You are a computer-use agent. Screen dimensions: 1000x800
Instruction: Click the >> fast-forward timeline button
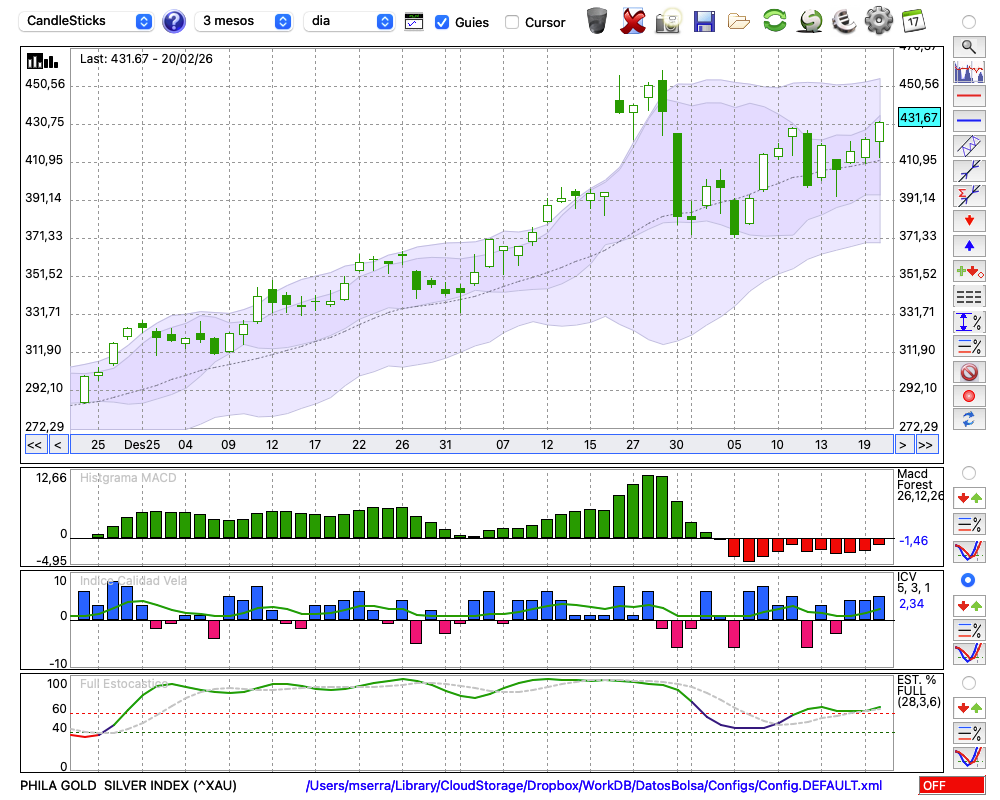coord(926,444)
